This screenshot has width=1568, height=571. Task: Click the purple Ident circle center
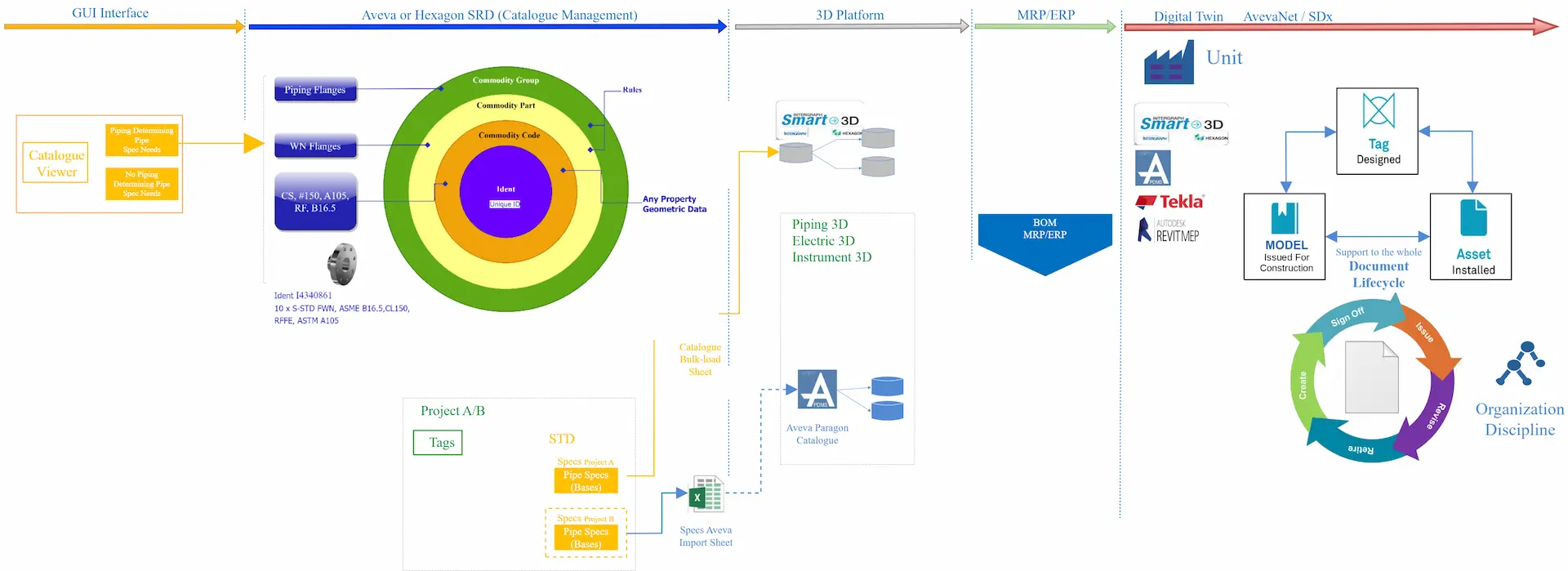[506, 192]
